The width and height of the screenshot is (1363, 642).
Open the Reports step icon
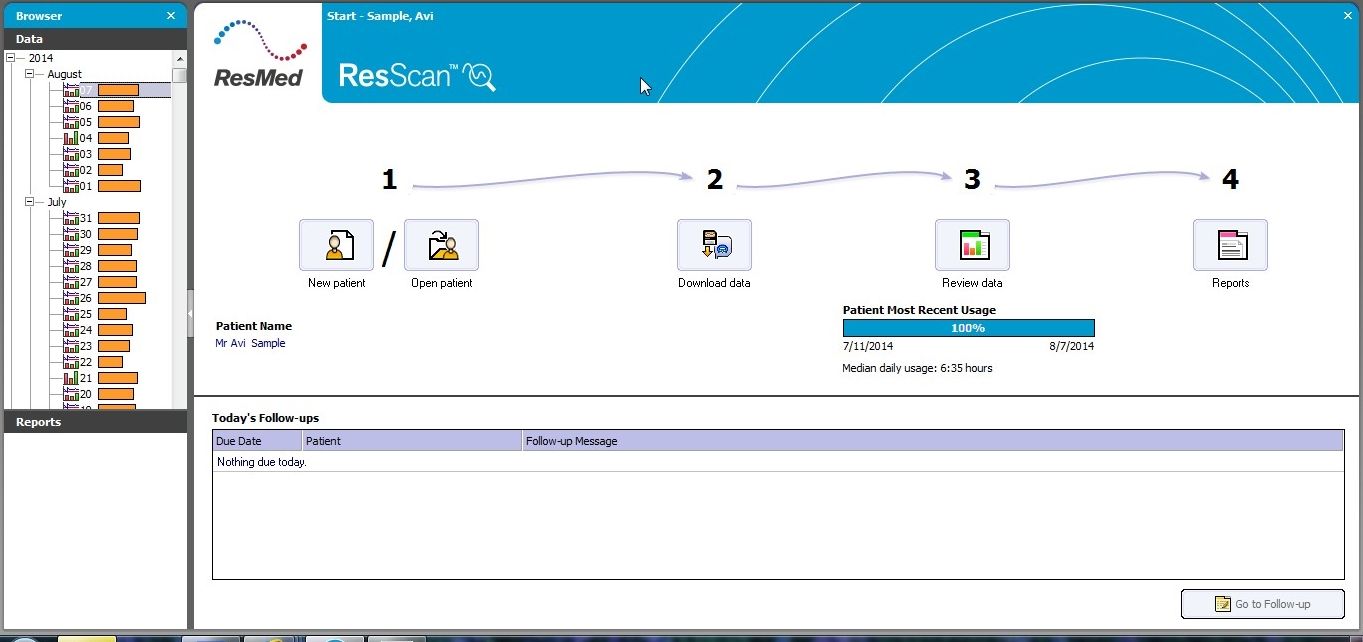(1230, 245)
